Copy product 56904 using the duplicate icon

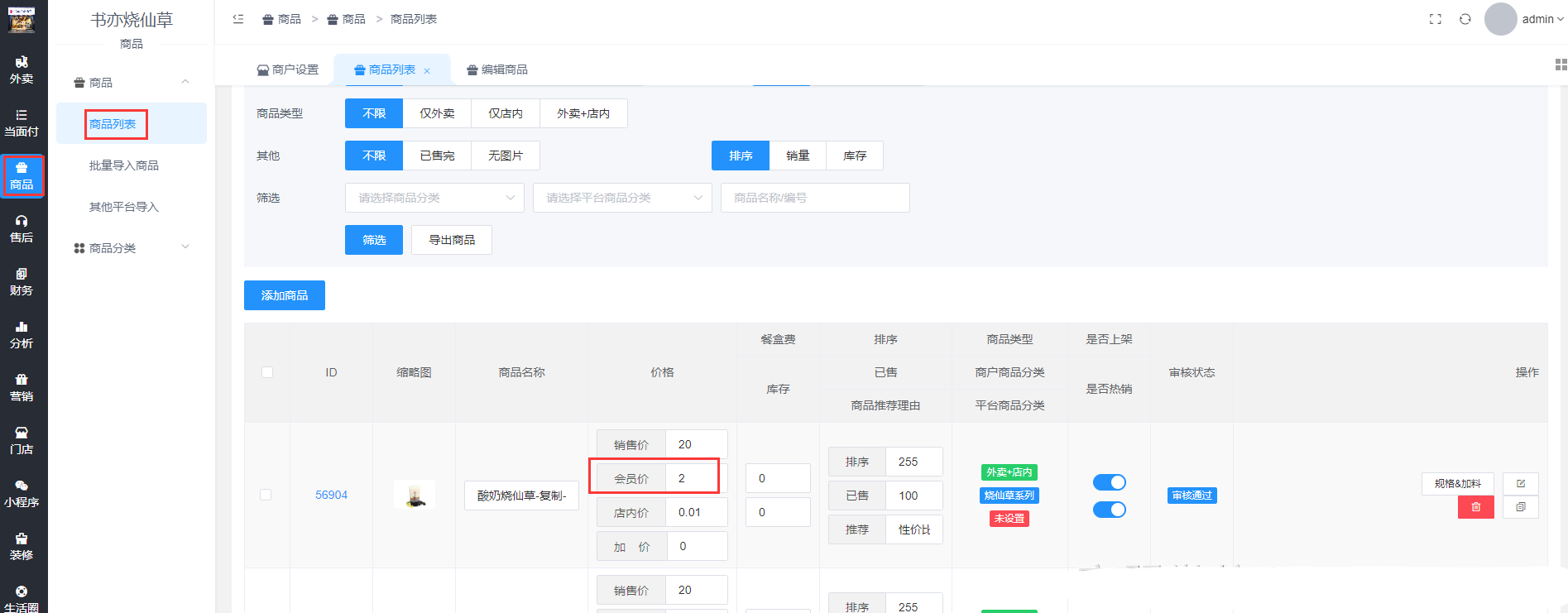(1521, 507)
